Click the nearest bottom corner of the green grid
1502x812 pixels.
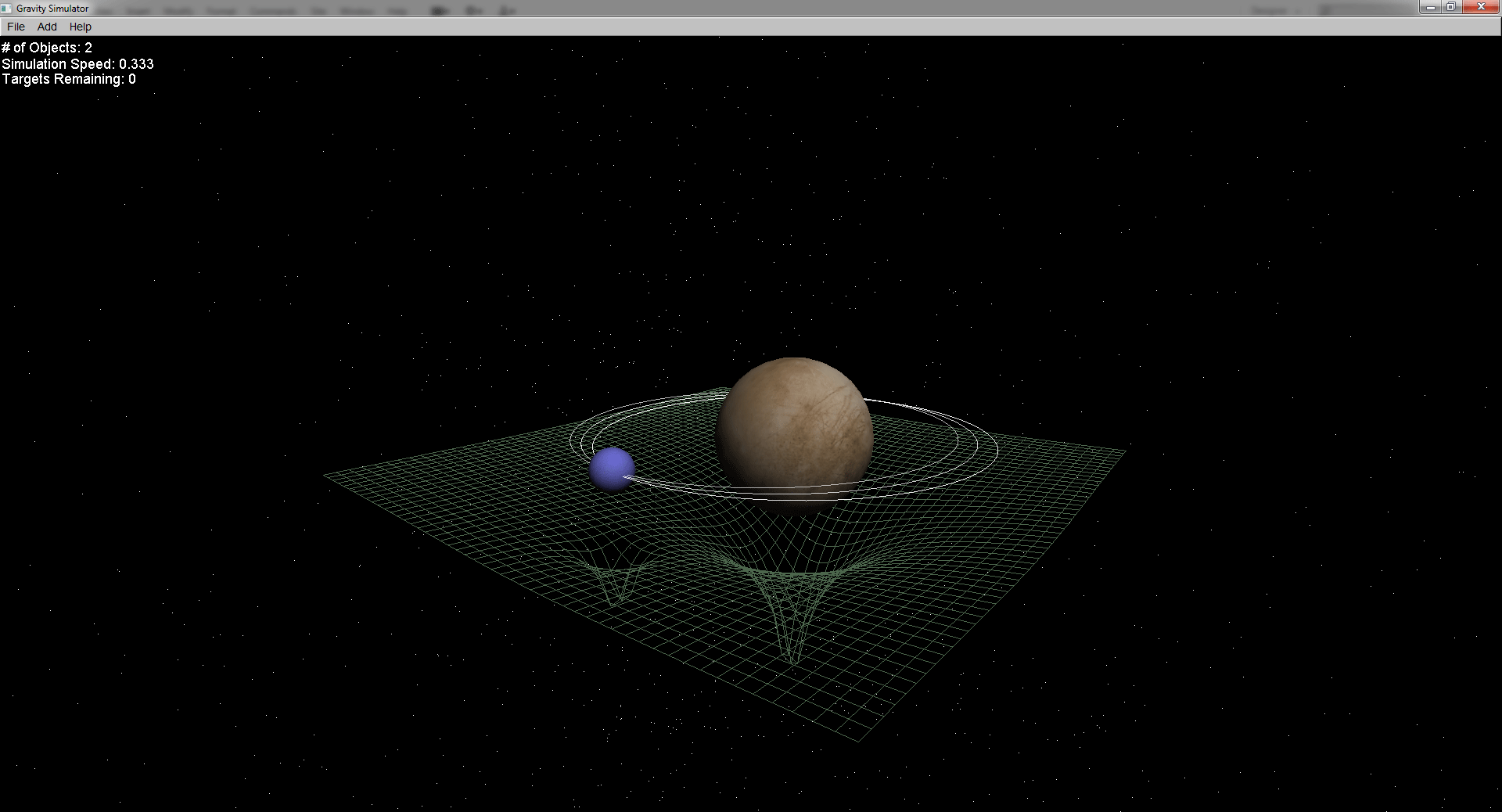coord(858,739)
